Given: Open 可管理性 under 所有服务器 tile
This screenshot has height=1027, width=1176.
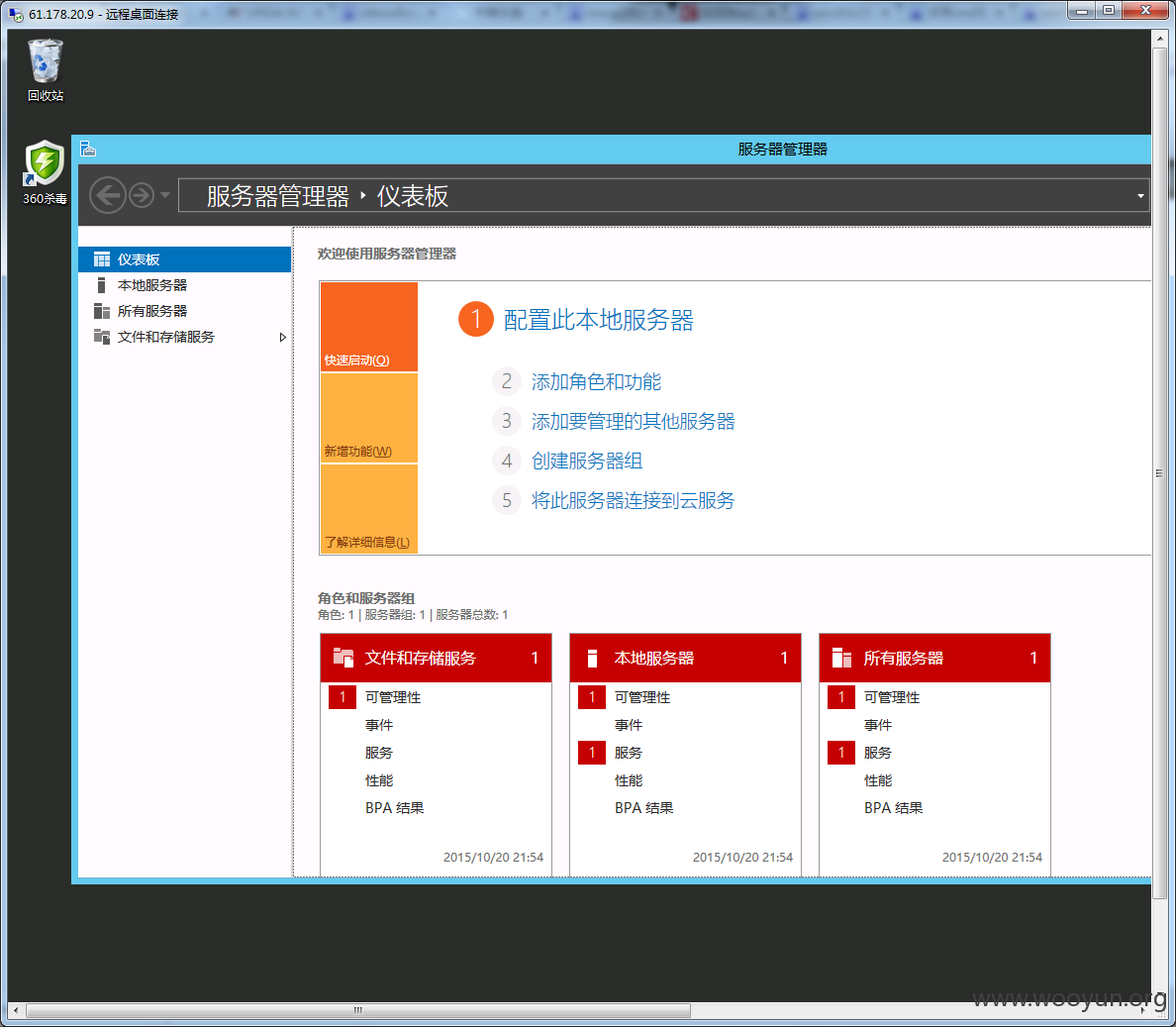Looking at the screenshot, I should coord(892,697).
